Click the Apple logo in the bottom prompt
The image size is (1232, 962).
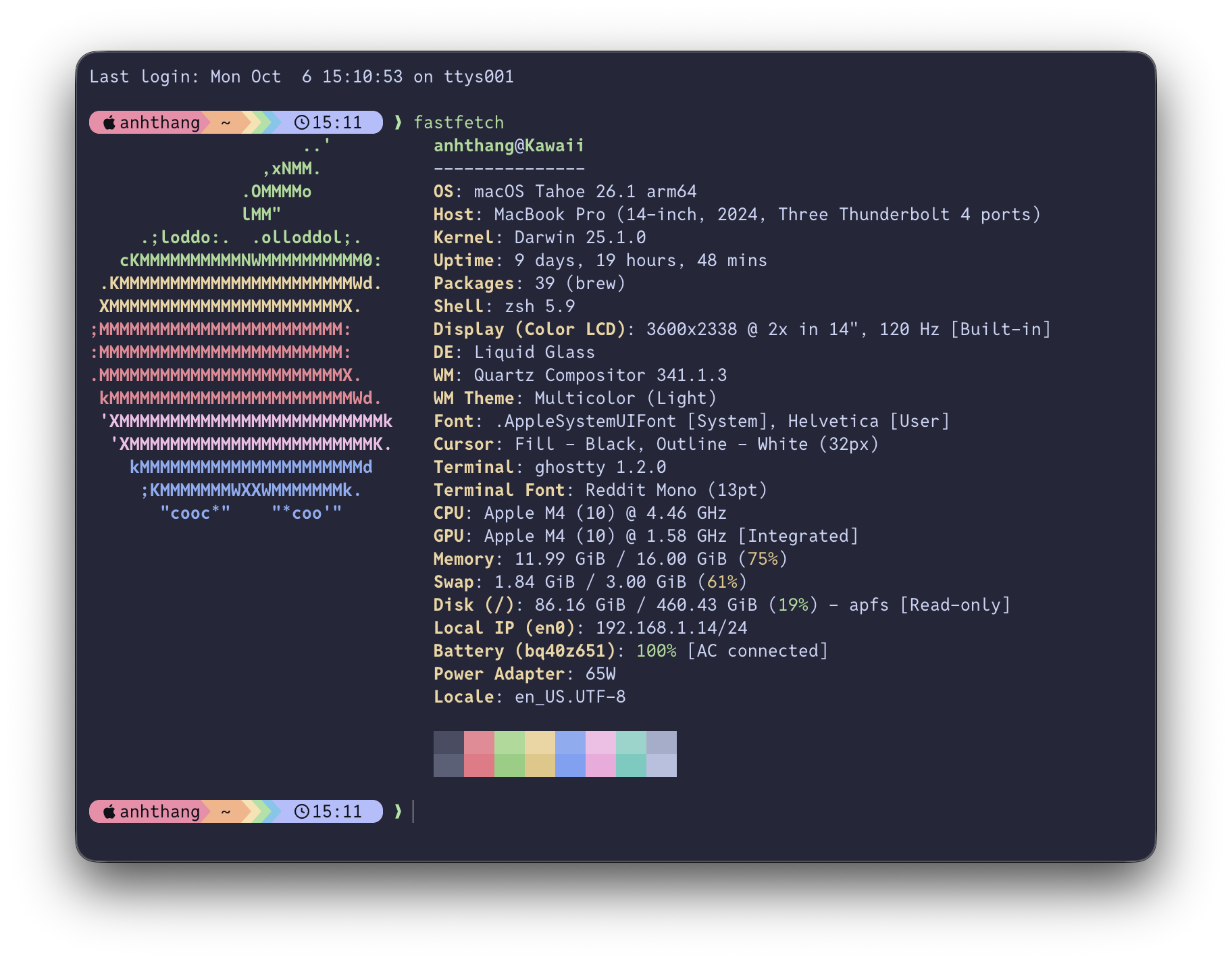coord(109,811)
